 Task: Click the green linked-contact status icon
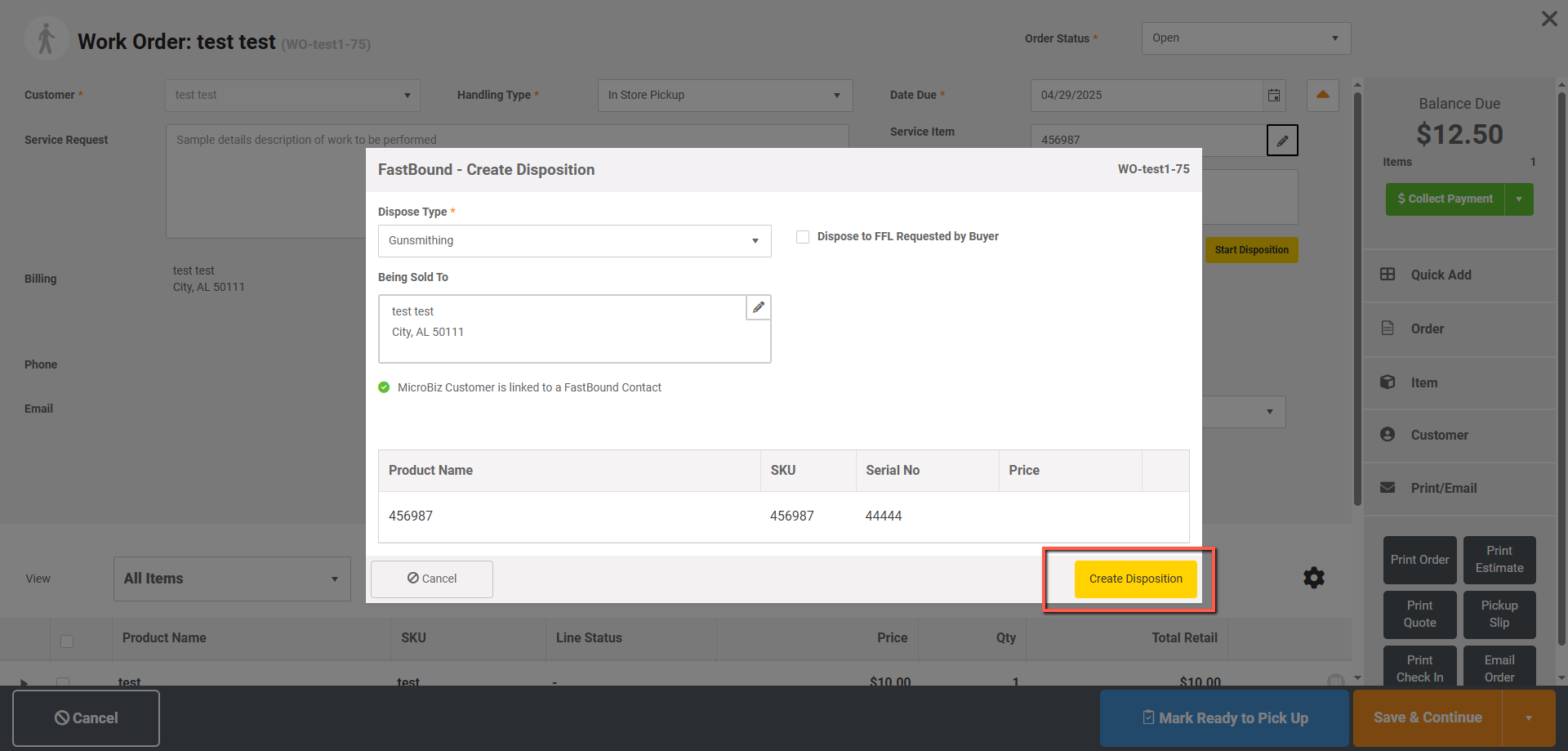pos(384,387)
